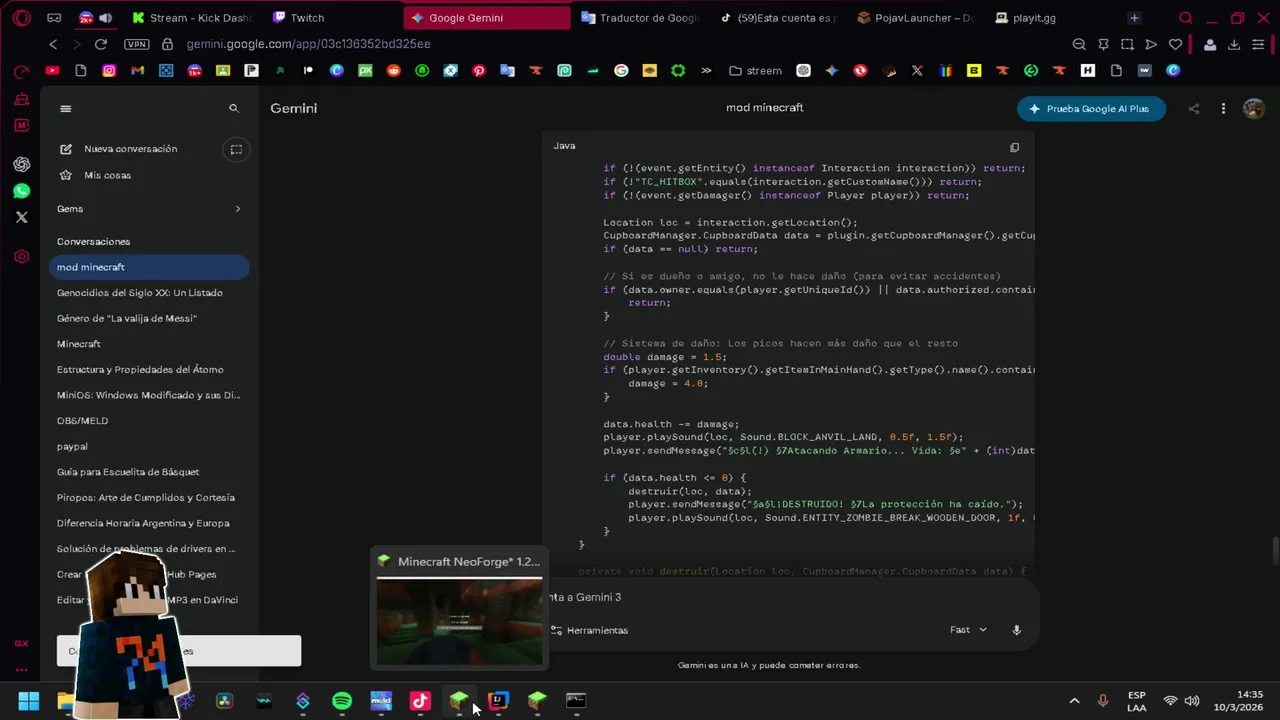Open the Opera GX menu logo
This screenshot has width=1280, height=720.
tap(21, 18)
